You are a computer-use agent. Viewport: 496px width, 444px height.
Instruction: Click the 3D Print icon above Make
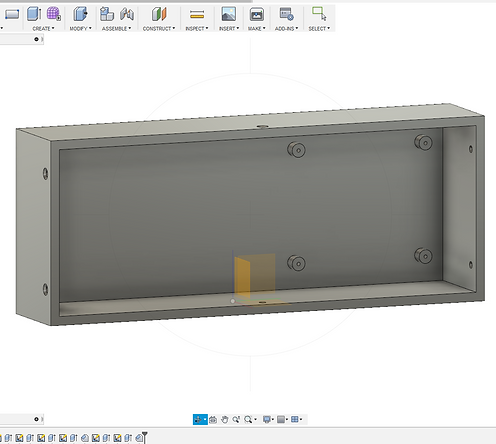(257, 14)
